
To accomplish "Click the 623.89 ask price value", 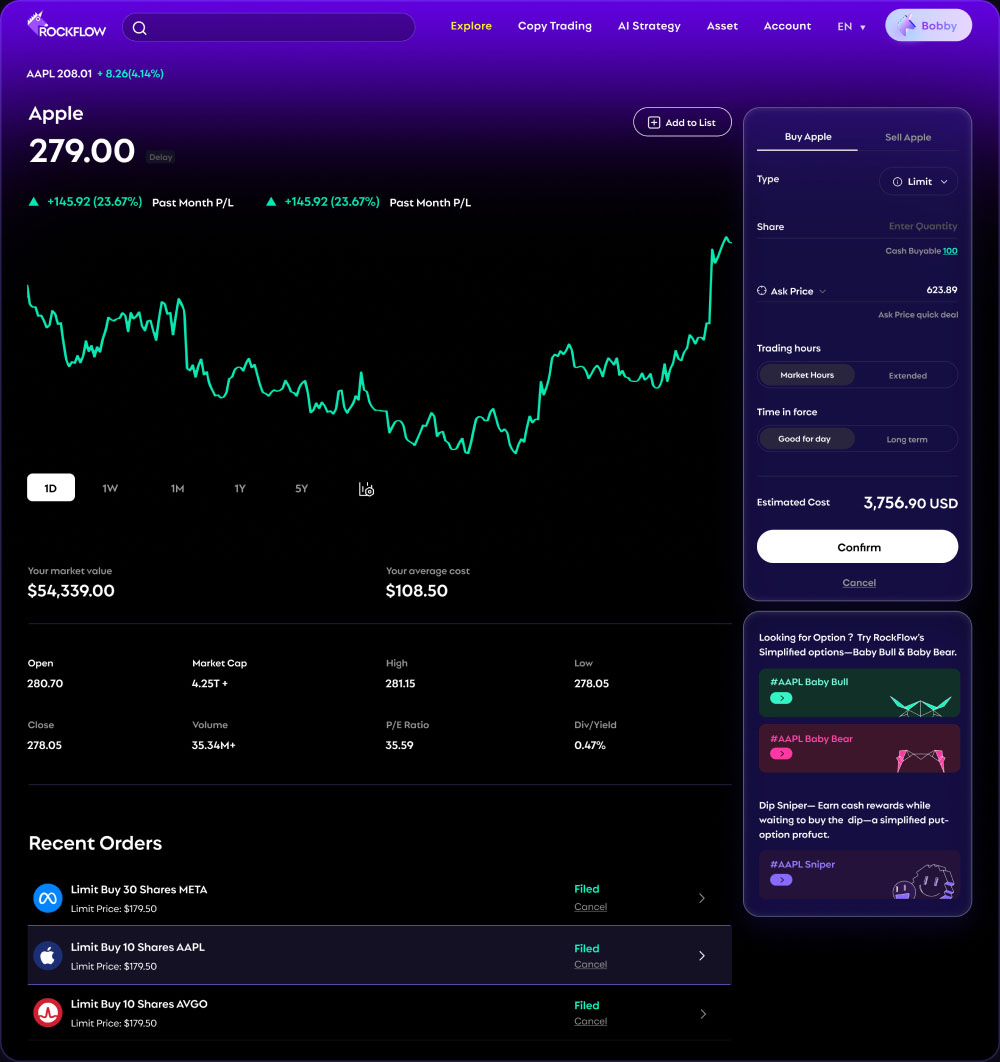I will click(942, 290).
